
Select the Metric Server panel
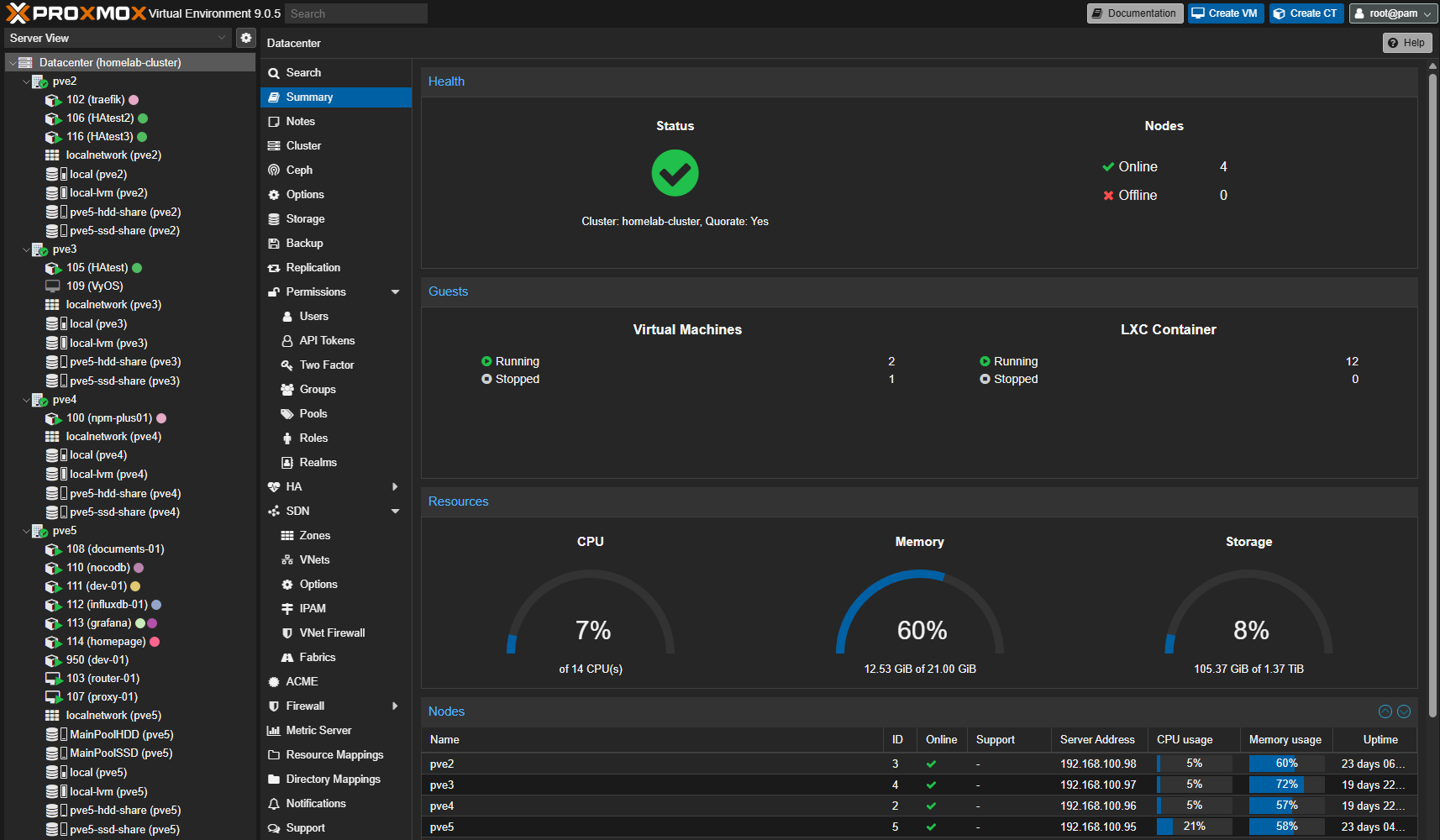[x=318, y=730]
